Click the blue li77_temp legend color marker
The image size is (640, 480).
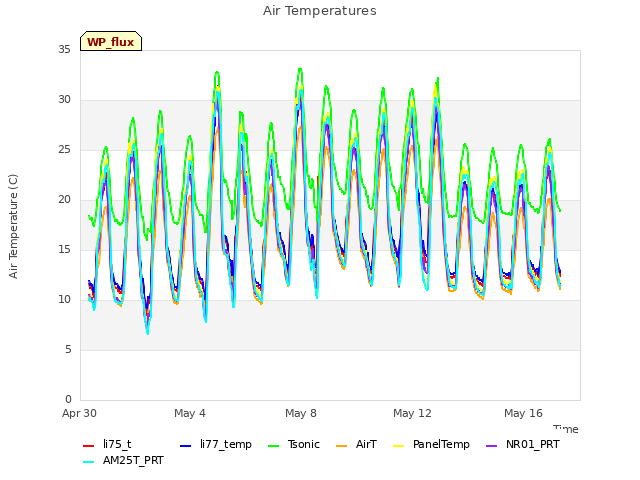click(x=186, y=446)
